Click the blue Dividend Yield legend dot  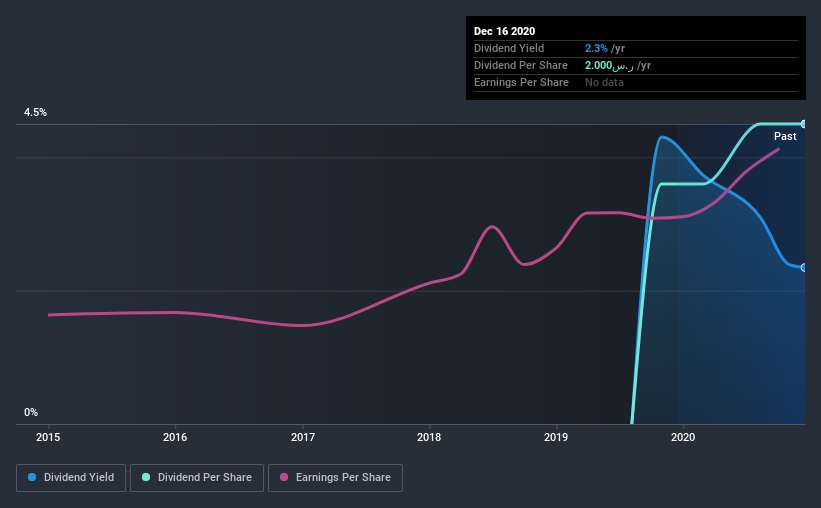pyautogui.click(x=32, y=477)
